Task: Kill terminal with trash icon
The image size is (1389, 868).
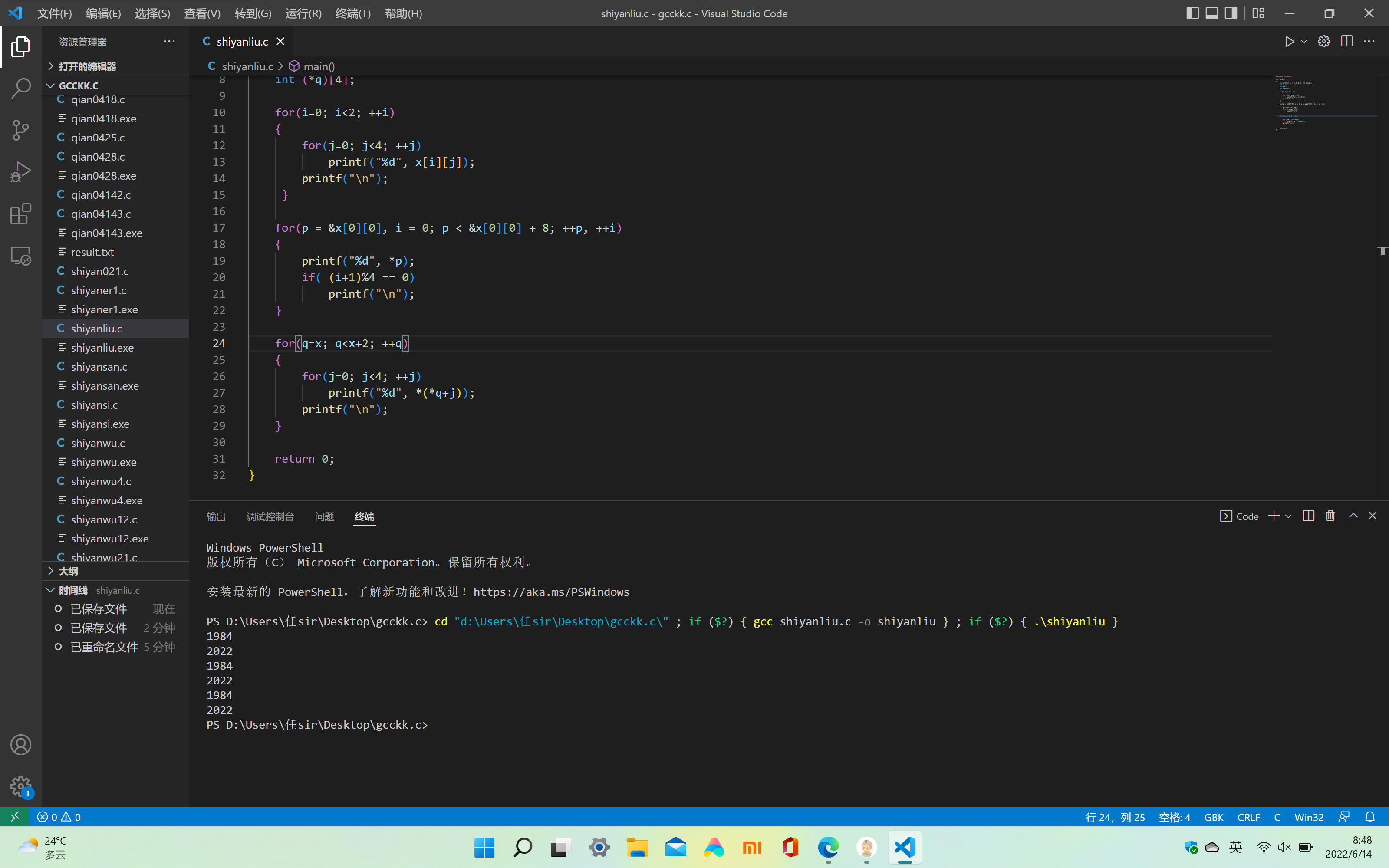Action: 1330,516
